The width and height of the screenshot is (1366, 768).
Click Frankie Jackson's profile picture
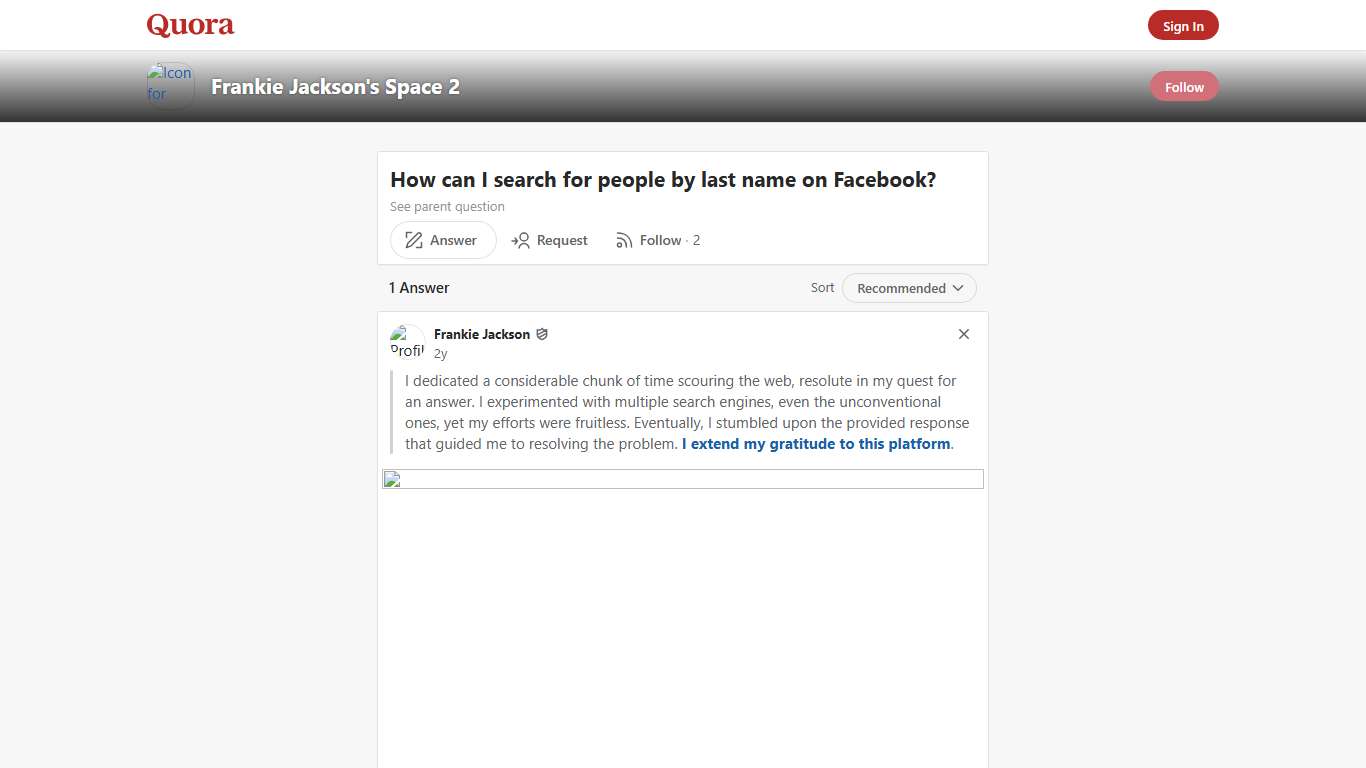[407, 340]
